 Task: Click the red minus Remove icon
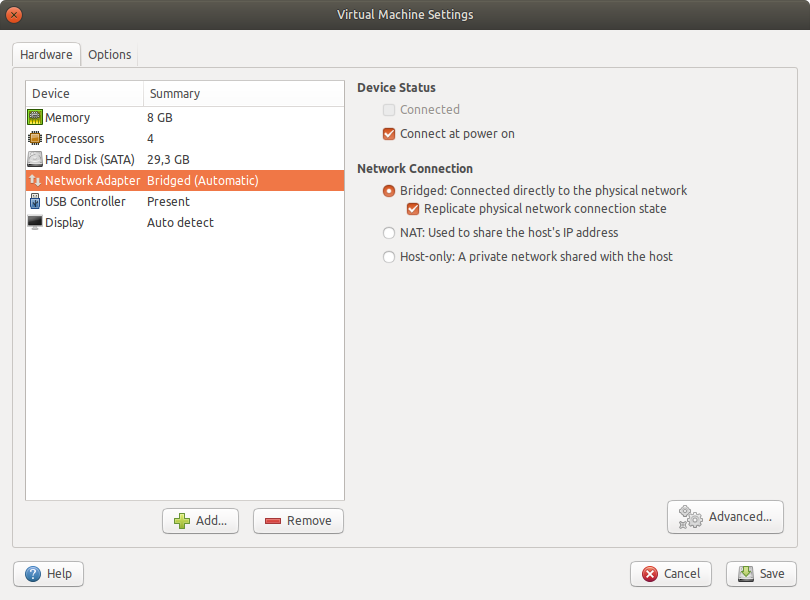tap(271, 520)
